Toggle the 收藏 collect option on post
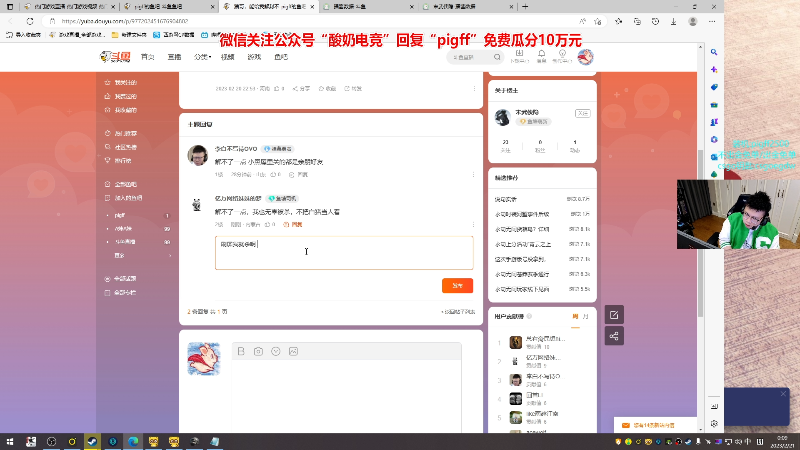 [x=327, y=89]
